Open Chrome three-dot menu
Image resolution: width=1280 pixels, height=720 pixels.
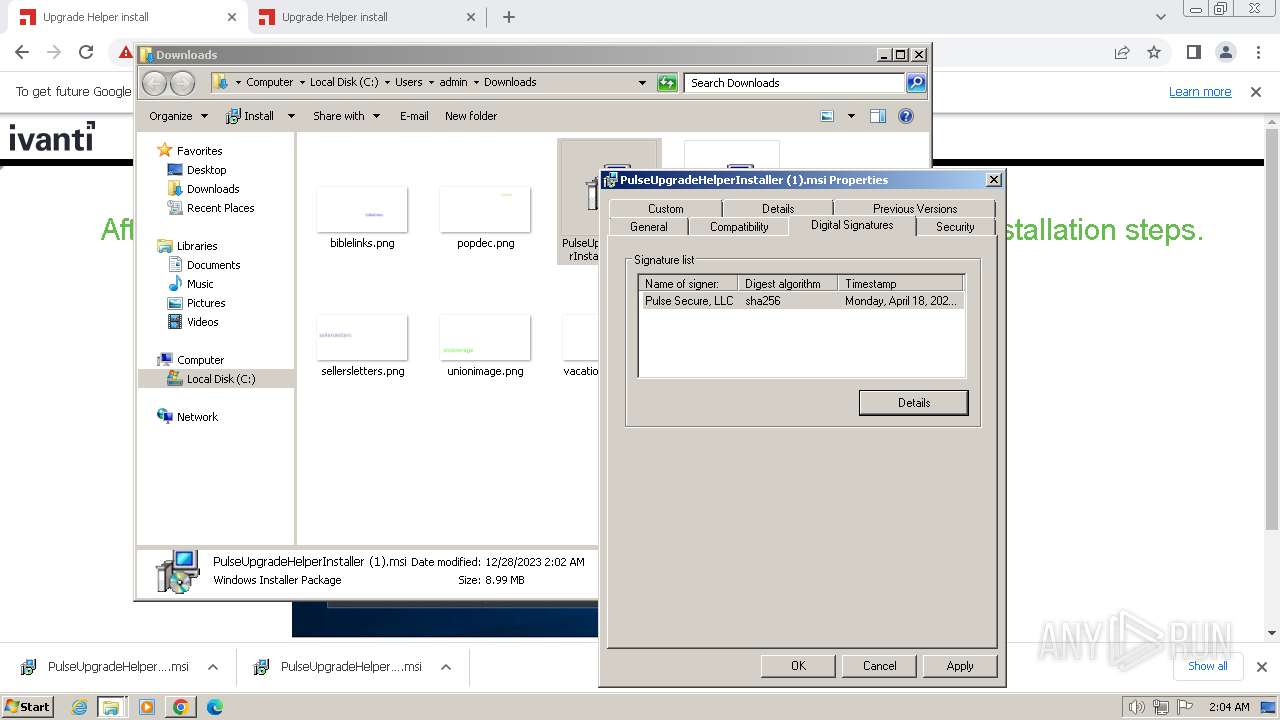(1258, 53)
